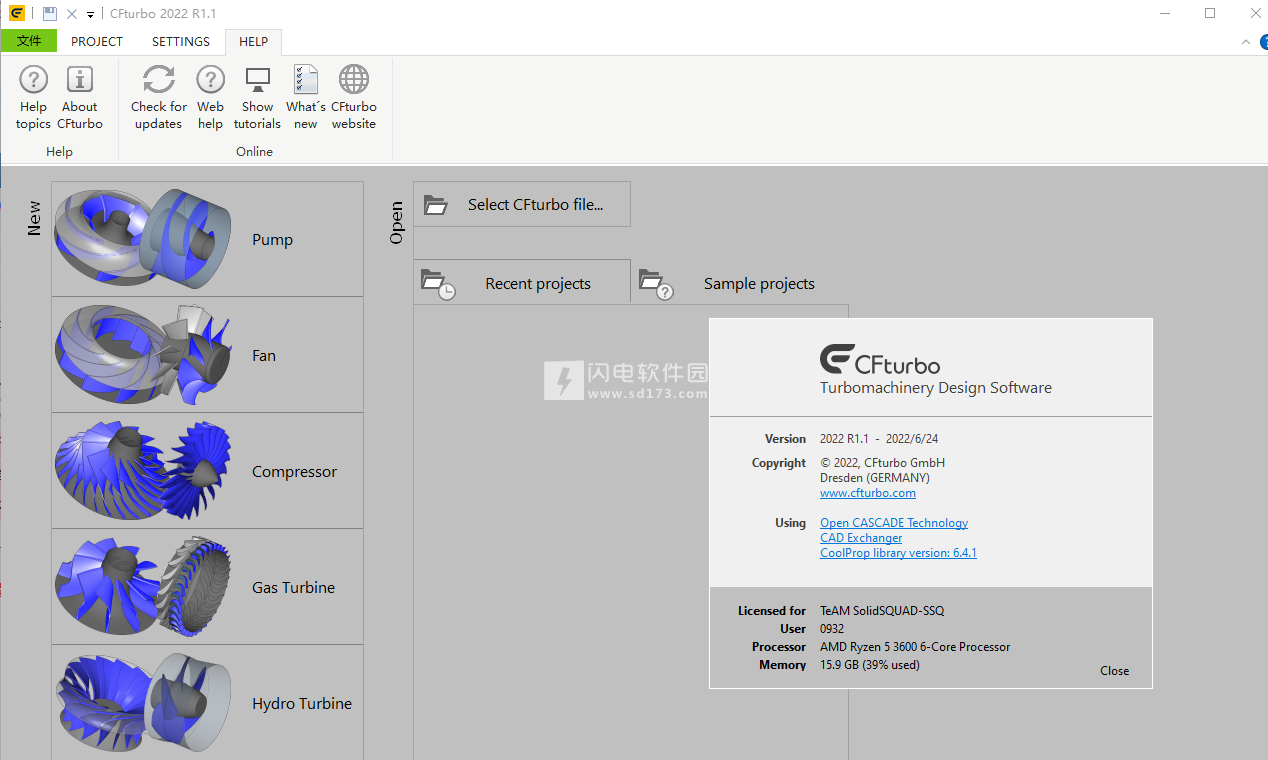Click the save icon in quick access toolbar
The height and width of the screenshot is (760, 1268).
49,14
